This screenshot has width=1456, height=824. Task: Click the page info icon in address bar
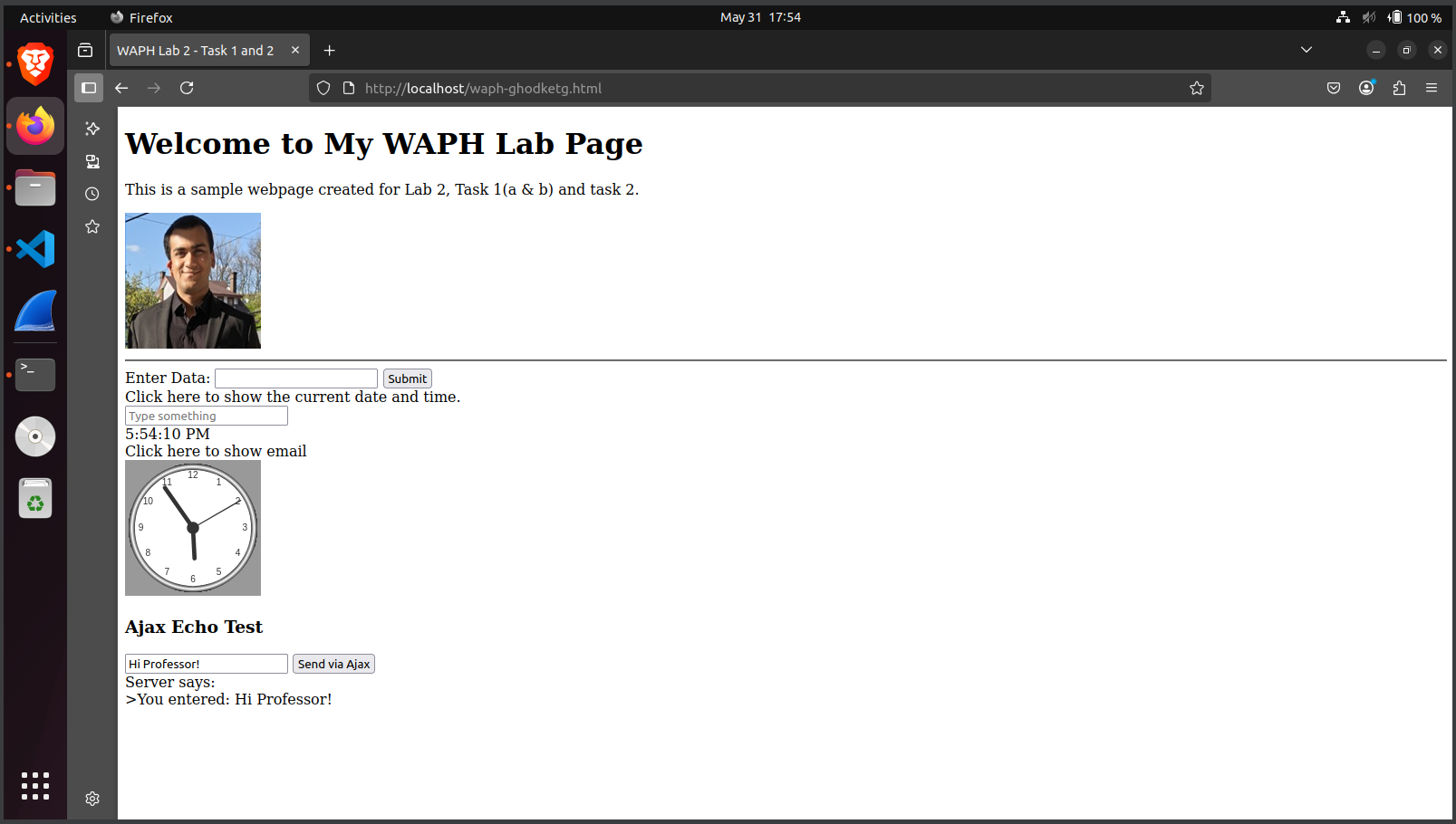(x=349, y=88)
